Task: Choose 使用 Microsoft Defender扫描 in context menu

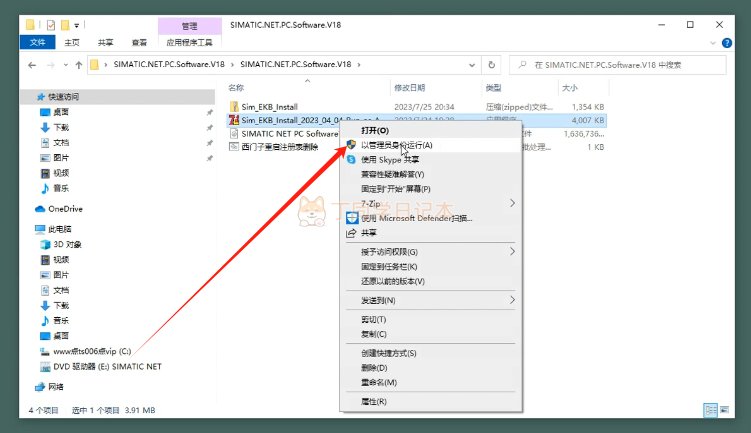Action: 431,218
